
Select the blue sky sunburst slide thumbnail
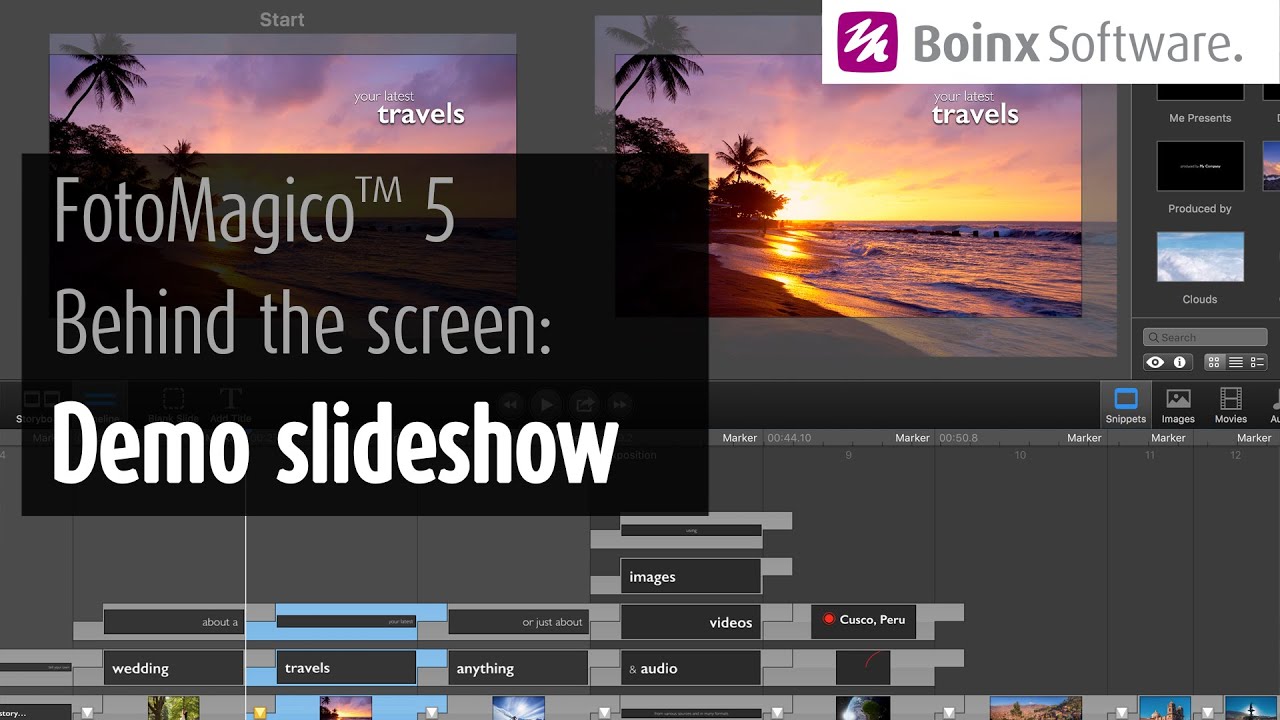point(518,709)
